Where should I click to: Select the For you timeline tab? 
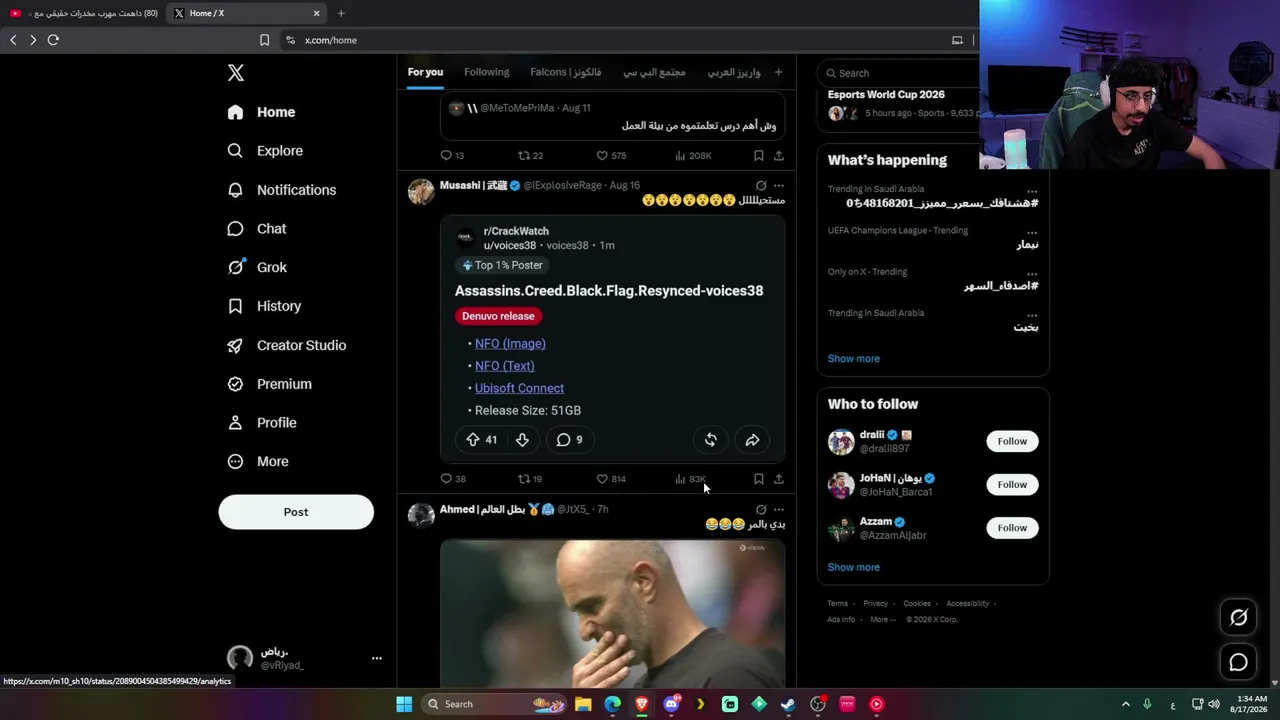coord(425,72)
